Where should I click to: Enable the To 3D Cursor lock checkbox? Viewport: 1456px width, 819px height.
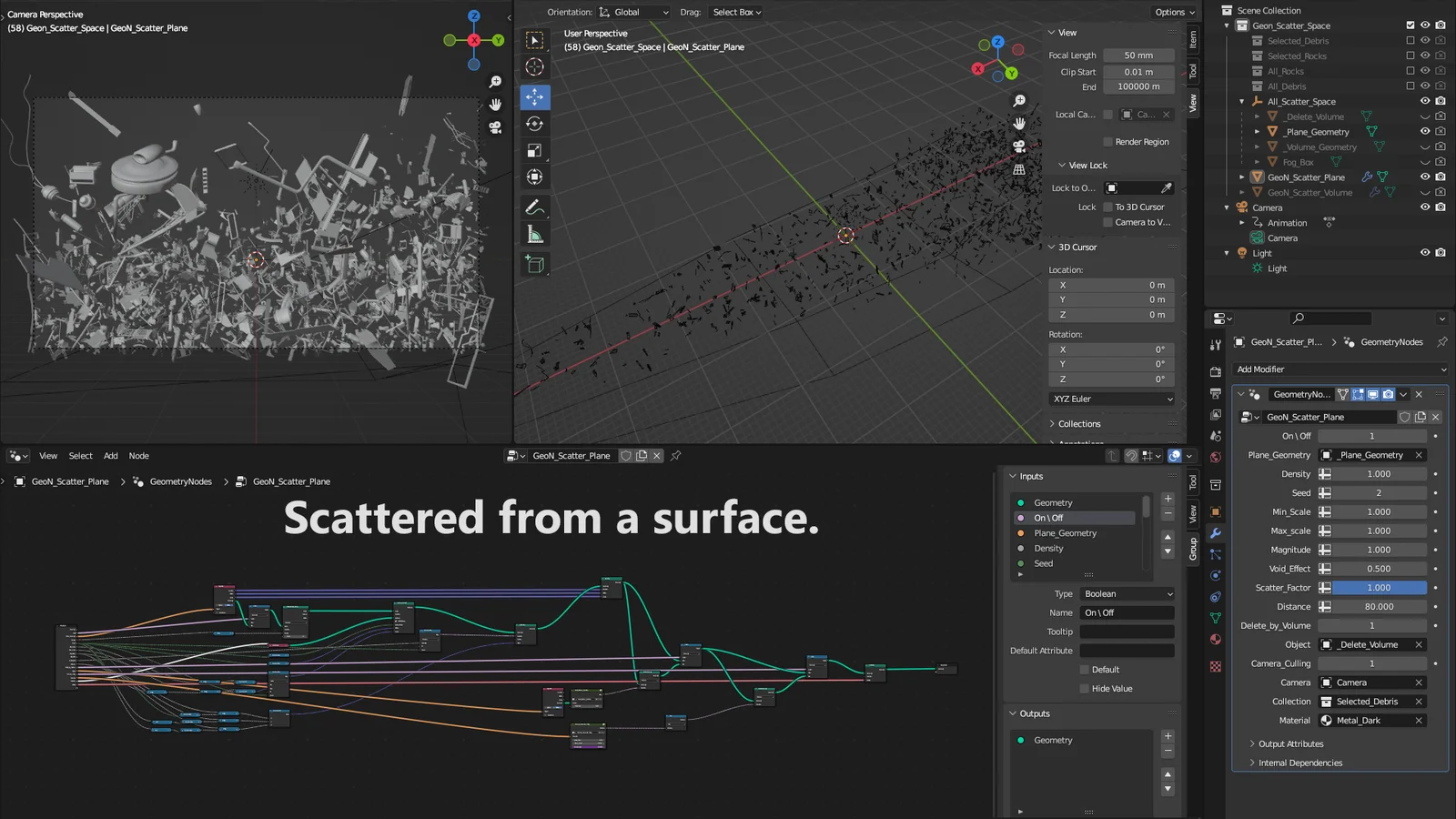1109,207
